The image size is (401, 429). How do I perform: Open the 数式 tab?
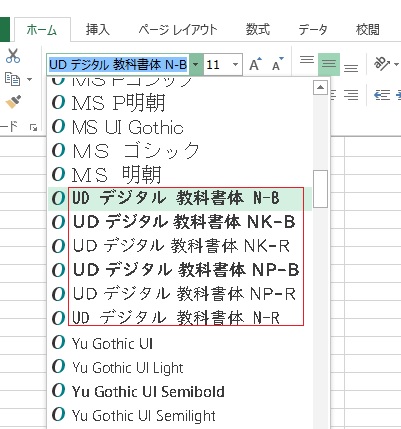[x=258, y=30]
